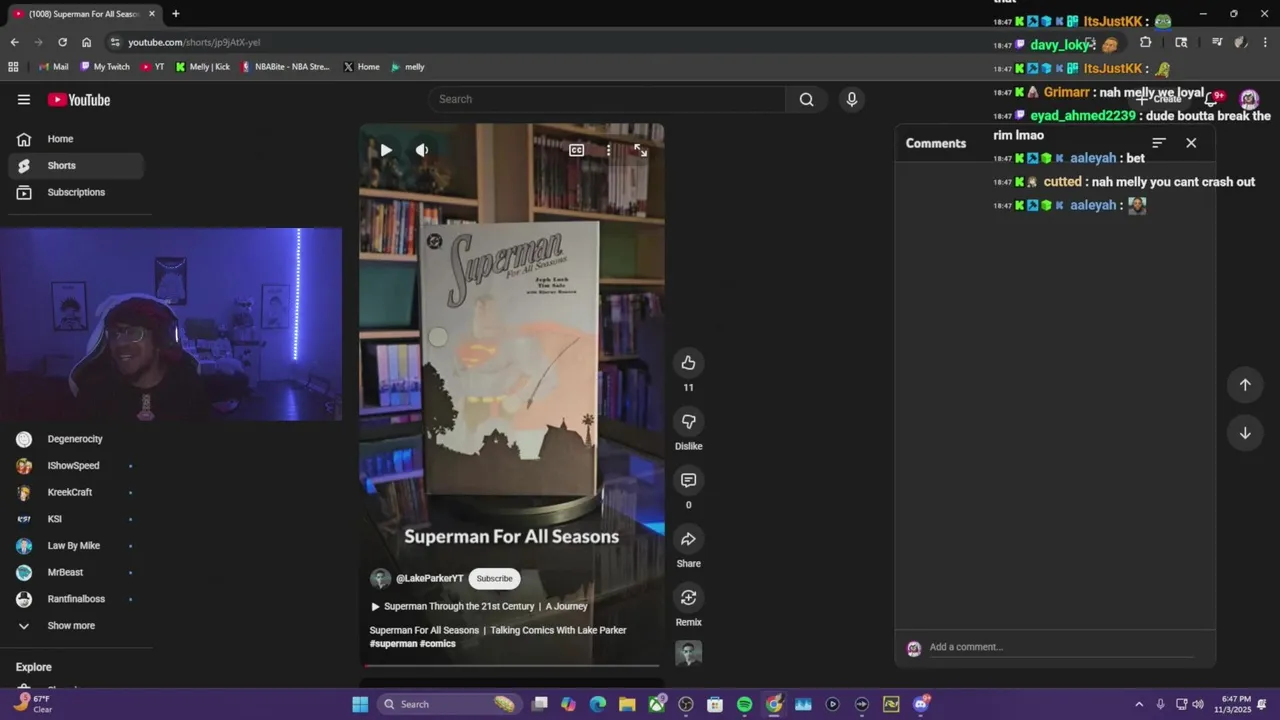Start voice search with microphone icon
Viewport: 1280px width, 720px height.
point(852,99)
